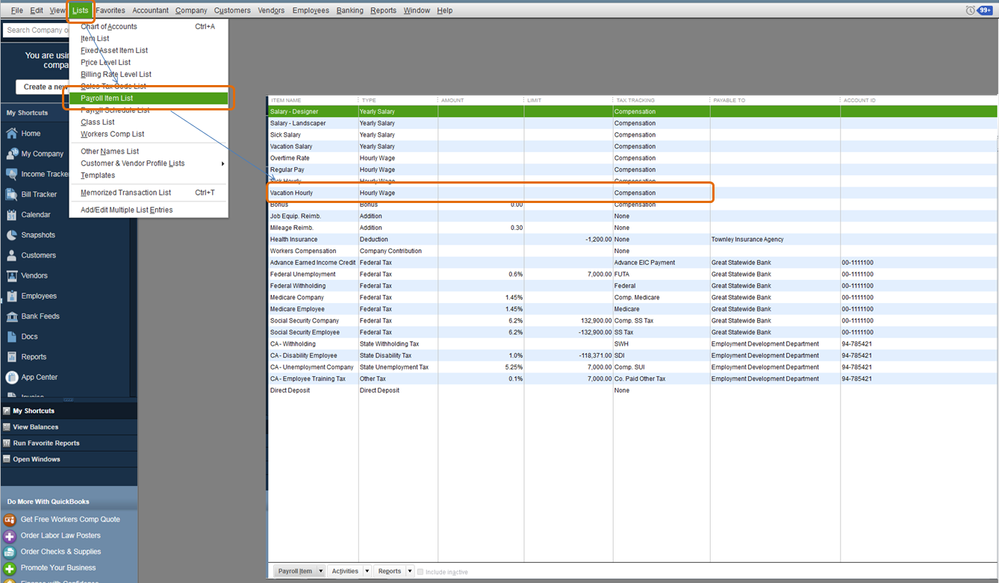Open the Calendar shortcut
Image resolution: width=999 pixels, height=583 pixels.
click(x=29, y=215)
